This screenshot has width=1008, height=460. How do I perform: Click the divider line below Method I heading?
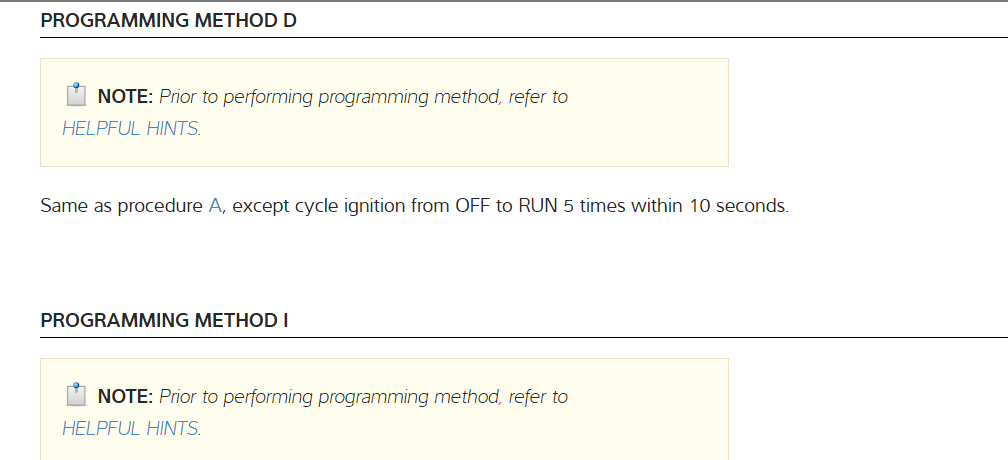[x=600, y=338]
